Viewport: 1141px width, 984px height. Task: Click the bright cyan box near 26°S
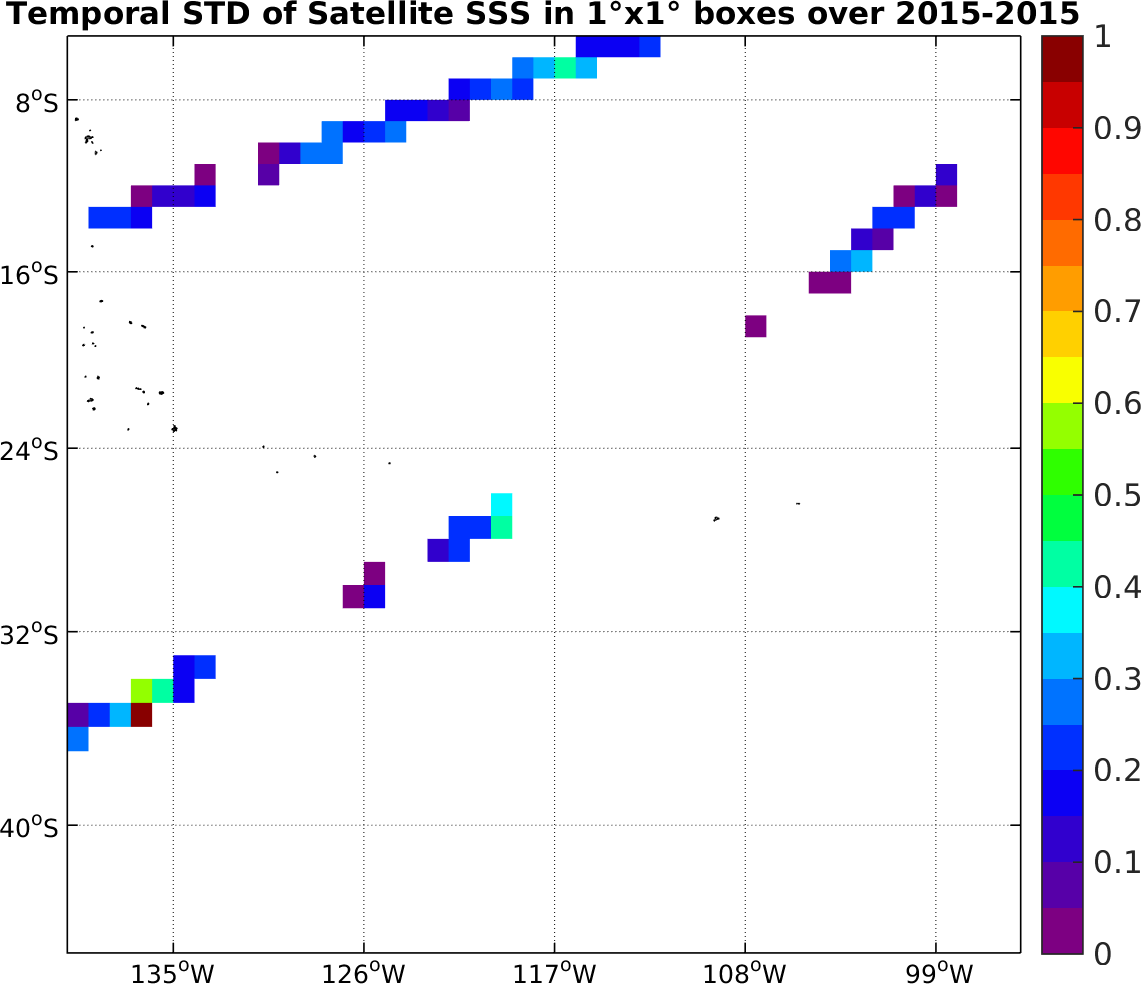(501, 504)
